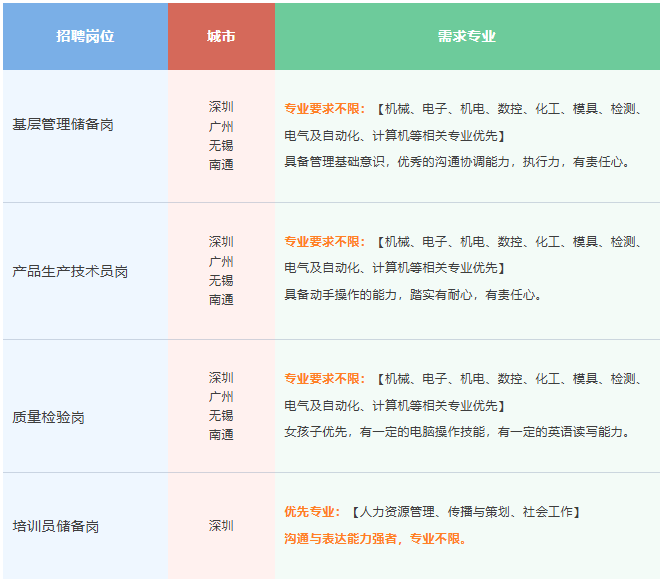
Task: Click 电气及自动化 line in 基层管理储备岗 row
Action: coord(395,135)
